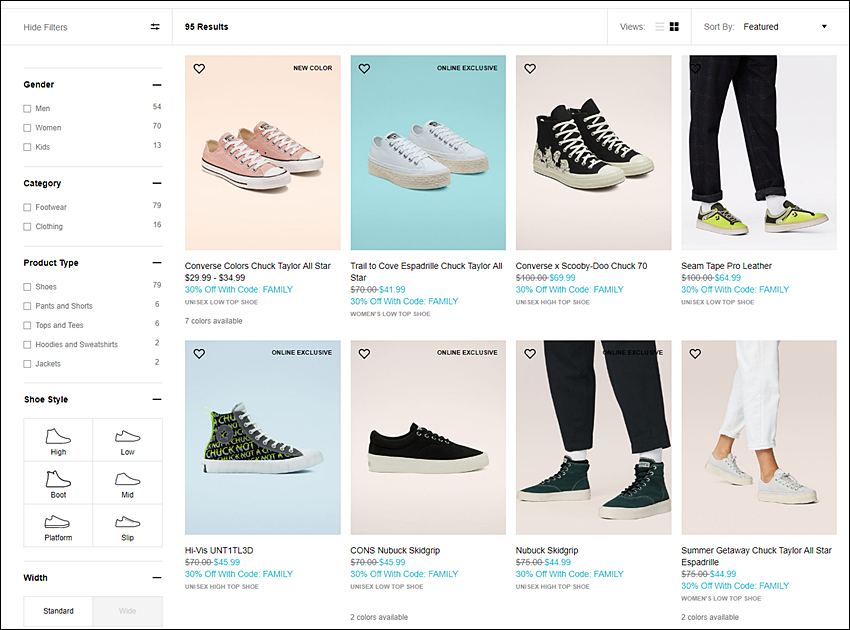
Task: Click the $70.00 $41.99 espadrille price
Action: [378, 290]
